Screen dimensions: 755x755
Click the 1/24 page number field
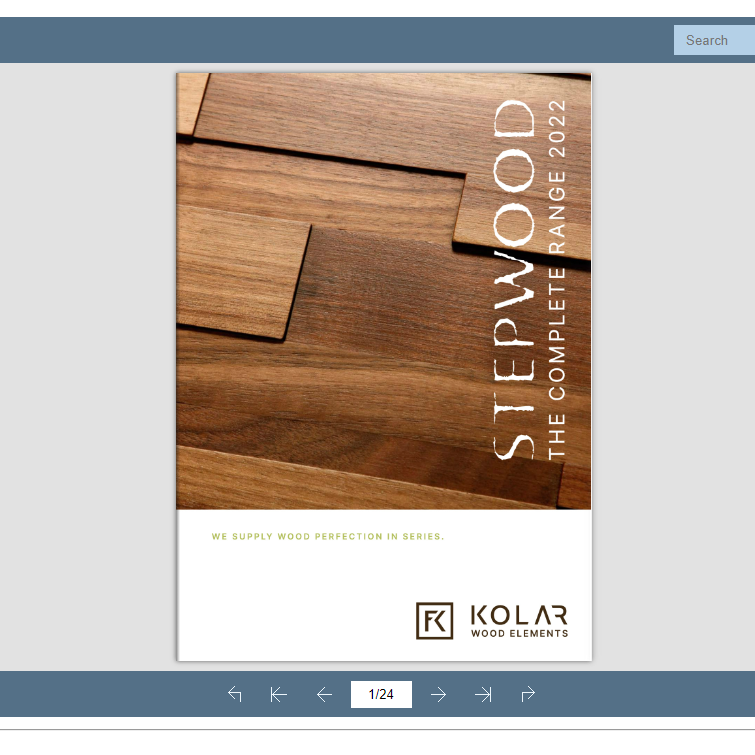[381, 694]
